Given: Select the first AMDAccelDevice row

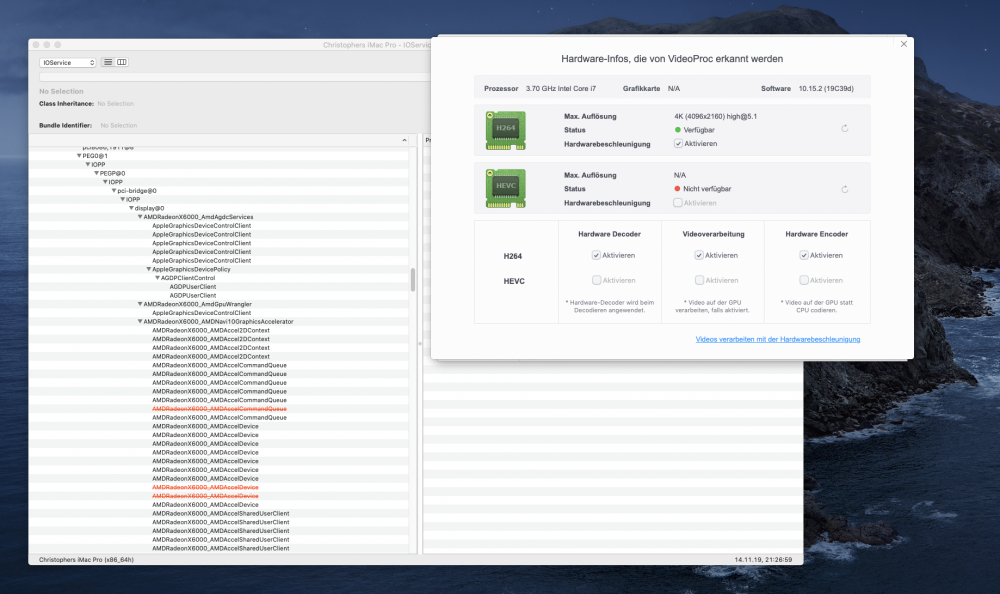Looking at the screenshot, I should tap(205, 426).
